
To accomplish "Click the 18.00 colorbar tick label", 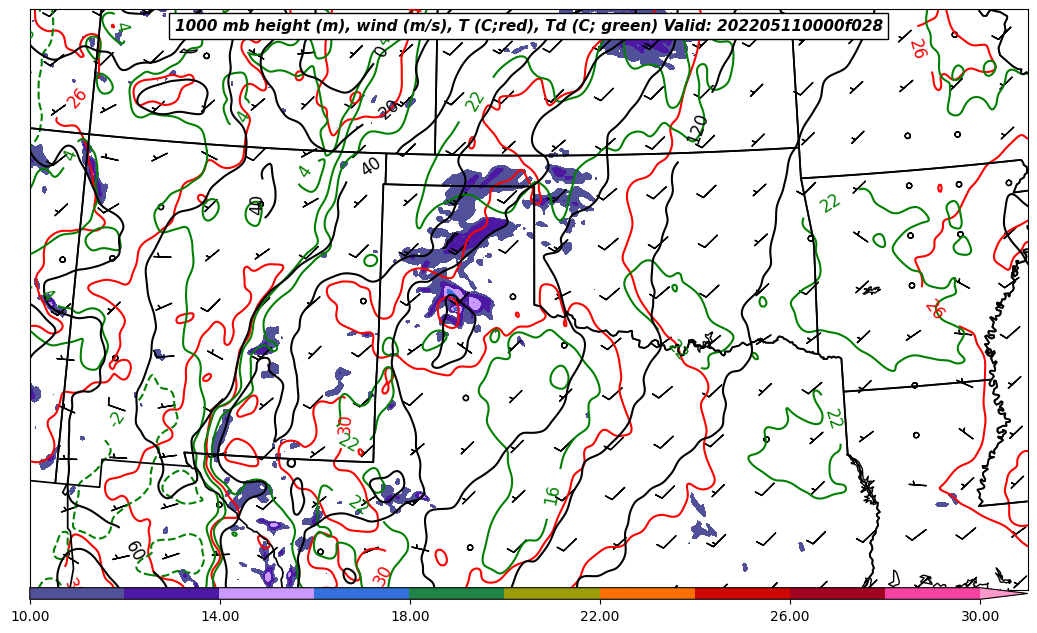I will tap(410, 617).
